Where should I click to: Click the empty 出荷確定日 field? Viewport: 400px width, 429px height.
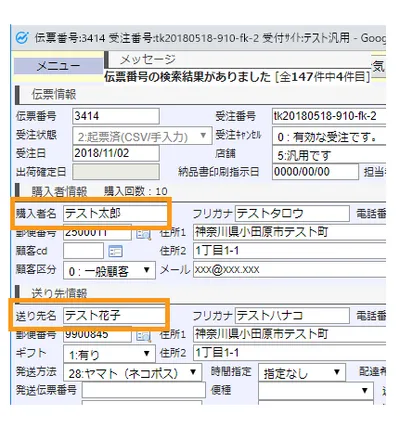(116, 172)
